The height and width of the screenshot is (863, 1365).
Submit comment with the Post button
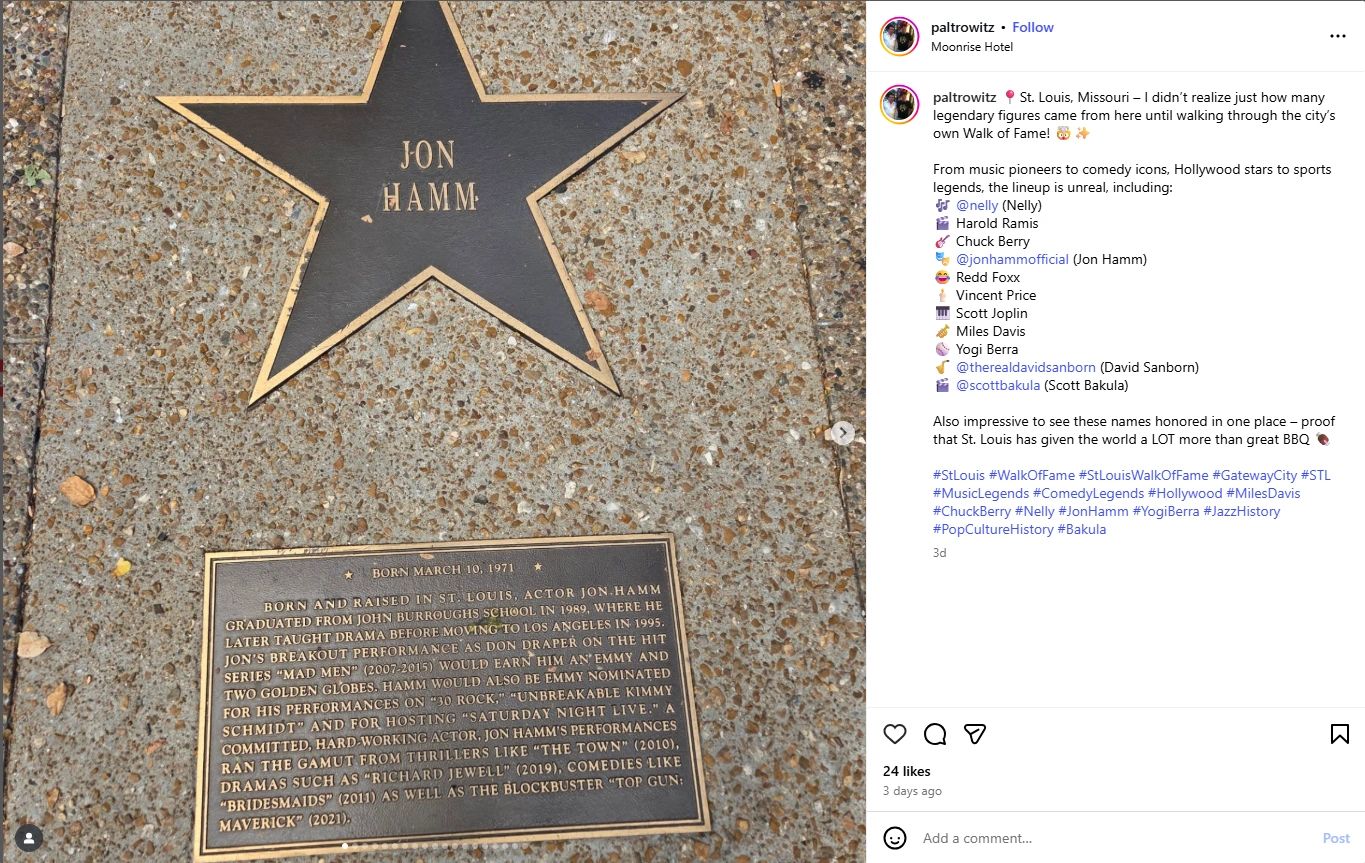pyautogui.click(x=1336, y=838)
